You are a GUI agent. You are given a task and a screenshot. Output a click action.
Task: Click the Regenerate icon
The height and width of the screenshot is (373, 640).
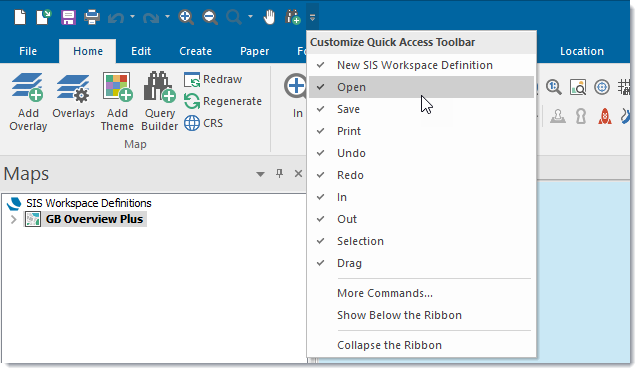(191, 101)
